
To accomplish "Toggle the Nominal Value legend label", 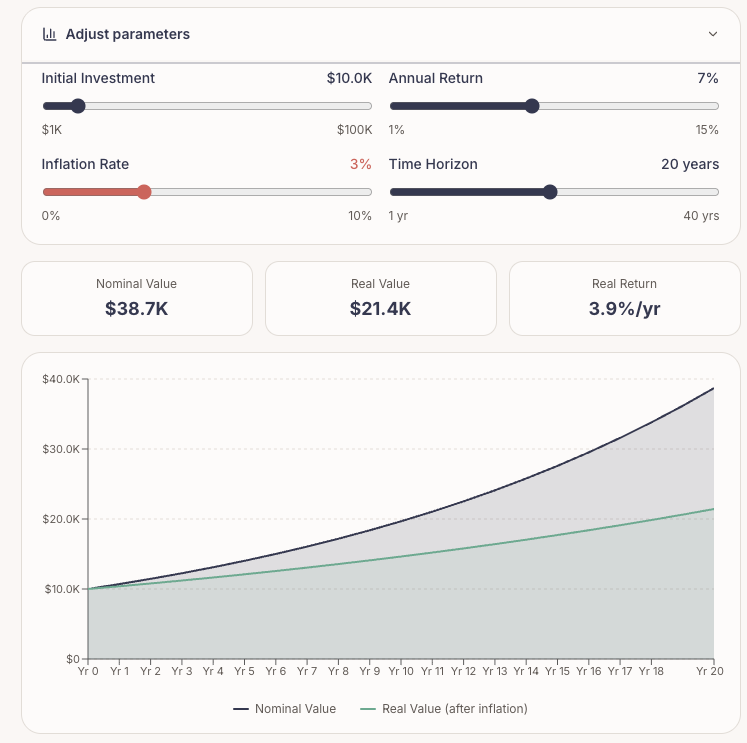I will click(x=295, y=708).
